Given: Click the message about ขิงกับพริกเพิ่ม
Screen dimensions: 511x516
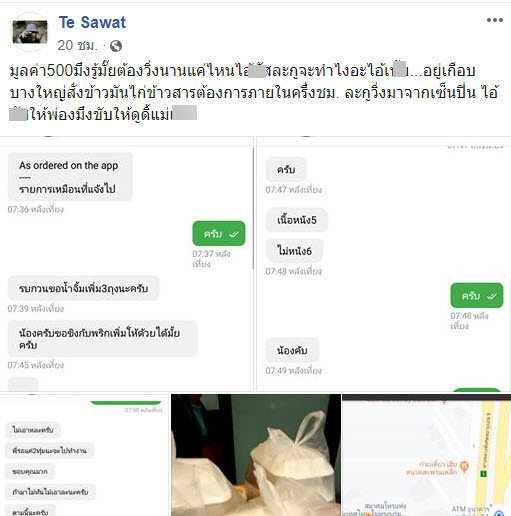Looking at the screenshot, I should (102, 339).
